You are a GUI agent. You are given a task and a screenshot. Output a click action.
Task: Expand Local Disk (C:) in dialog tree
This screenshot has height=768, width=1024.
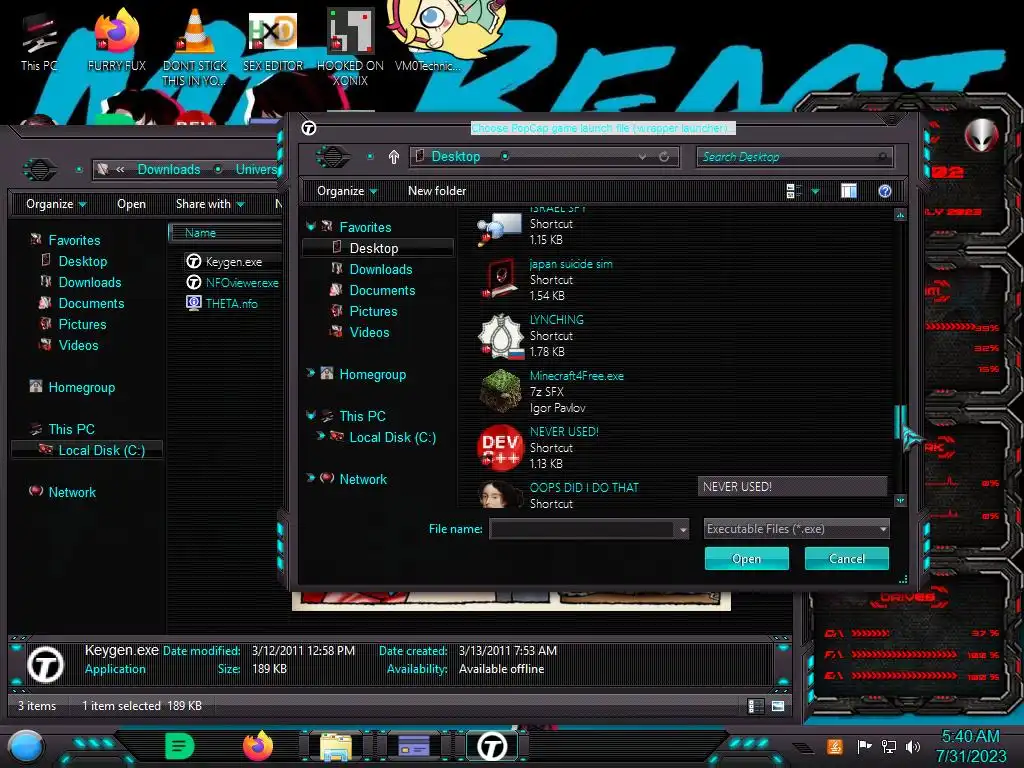(x=321, y=436)
